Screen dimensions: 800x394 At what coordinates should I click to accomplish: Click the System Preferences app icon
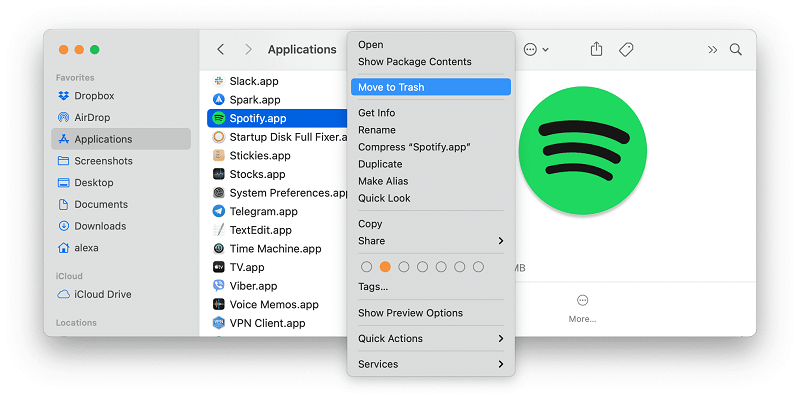click(x=219, y=192)
